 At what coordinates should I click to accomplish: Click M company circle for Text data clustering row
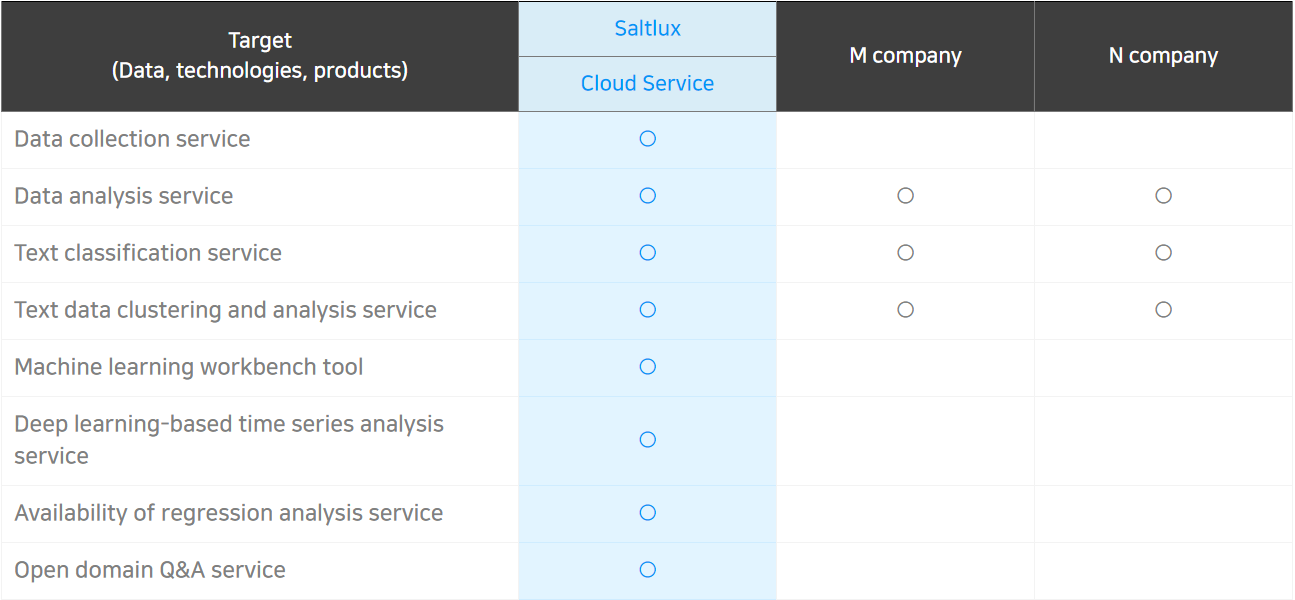tap(905, 310)
